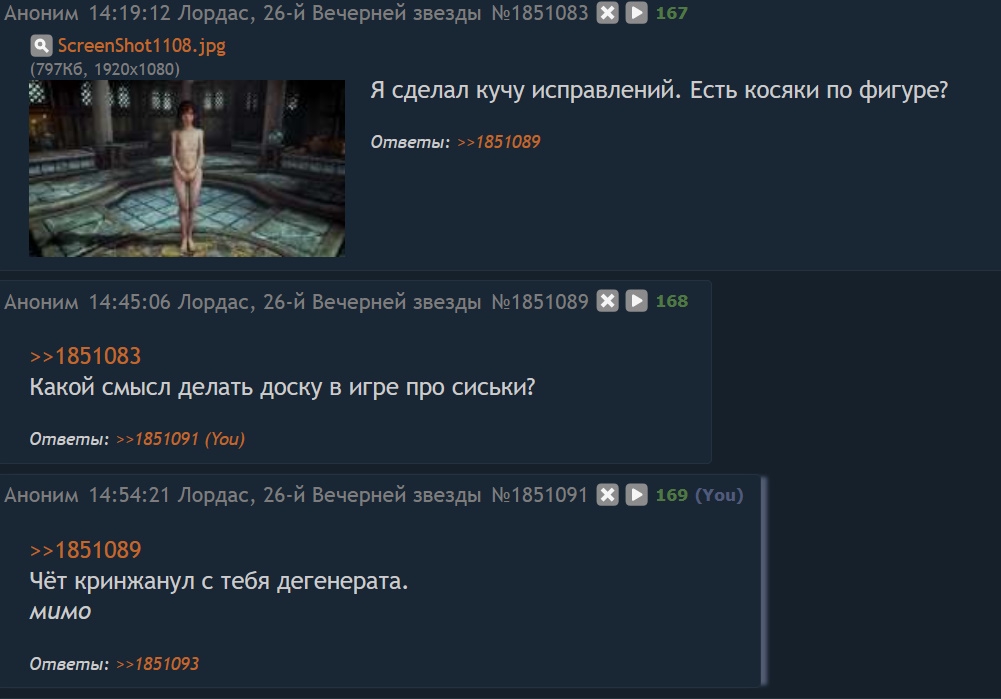This screenshot has width=1001, height=699.
Task: Click the hide (X) icon on post №1851083
Action: pos(607,13)
